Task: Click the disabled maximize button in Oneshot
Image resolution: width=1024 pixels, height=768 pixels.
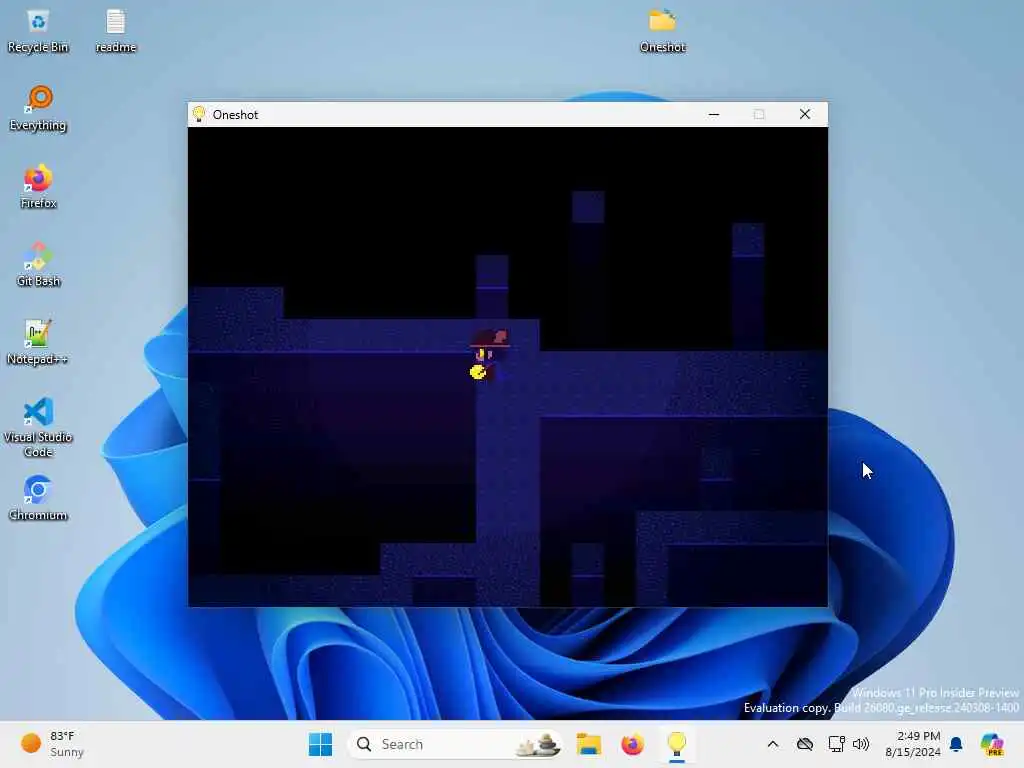Action: pos(759,114)
